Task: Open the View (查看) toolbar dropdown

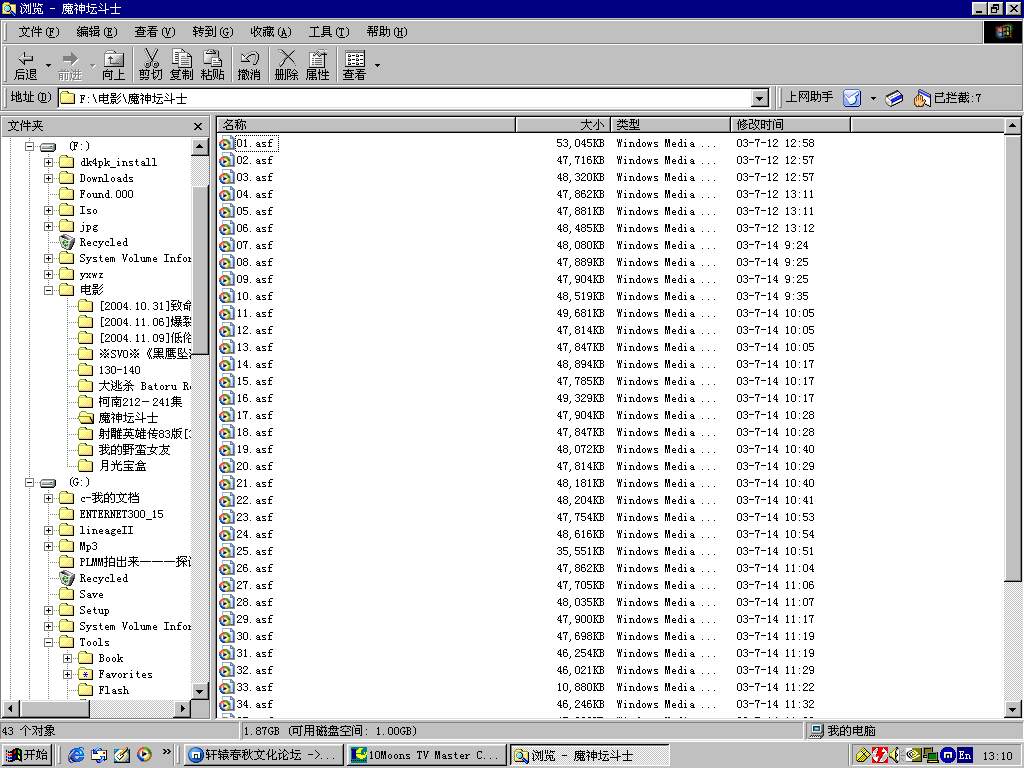Action: click(377, 65)
